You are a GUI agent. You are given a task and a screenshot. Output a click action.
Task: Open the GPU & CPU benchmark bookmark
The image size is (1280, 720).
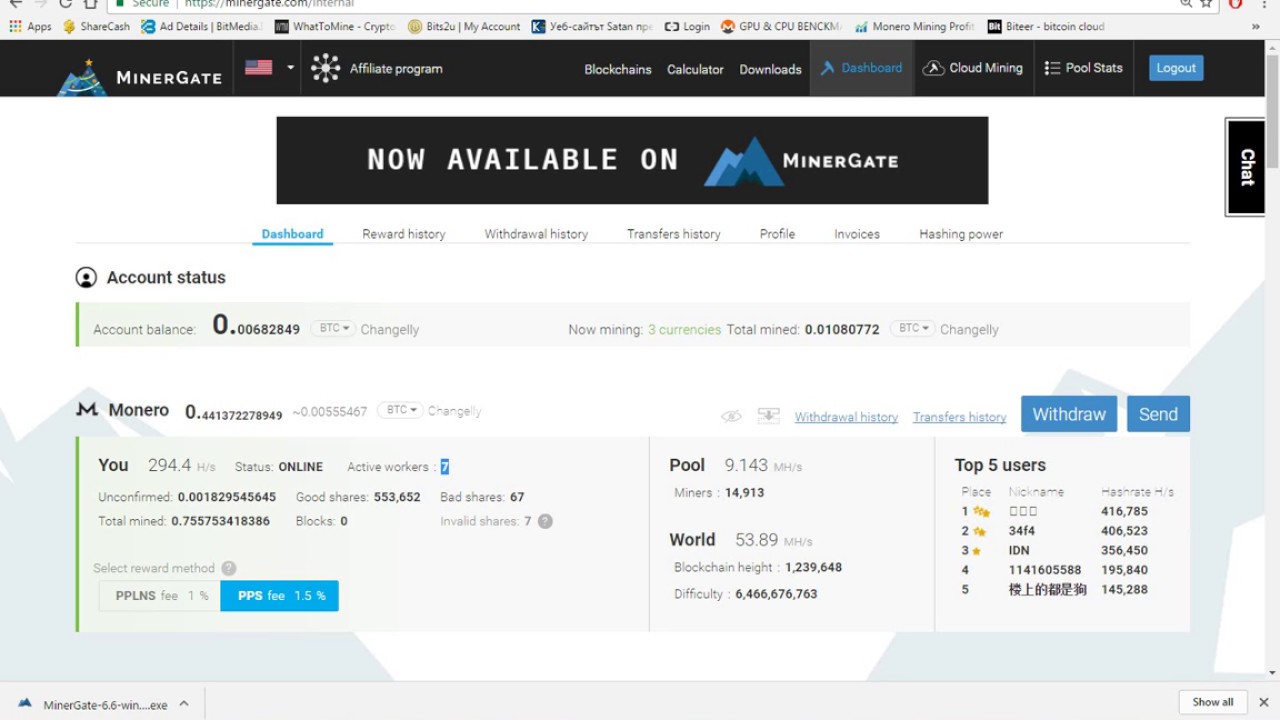pyautogui.click(x=781, y=26)
